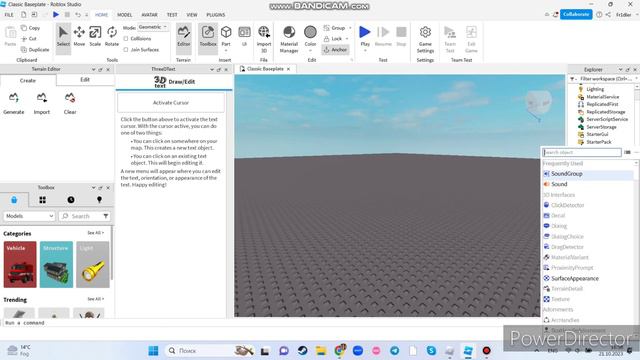Expand Categories See All
The width and height of the screenshot is (640, 360).
[96, 233]
